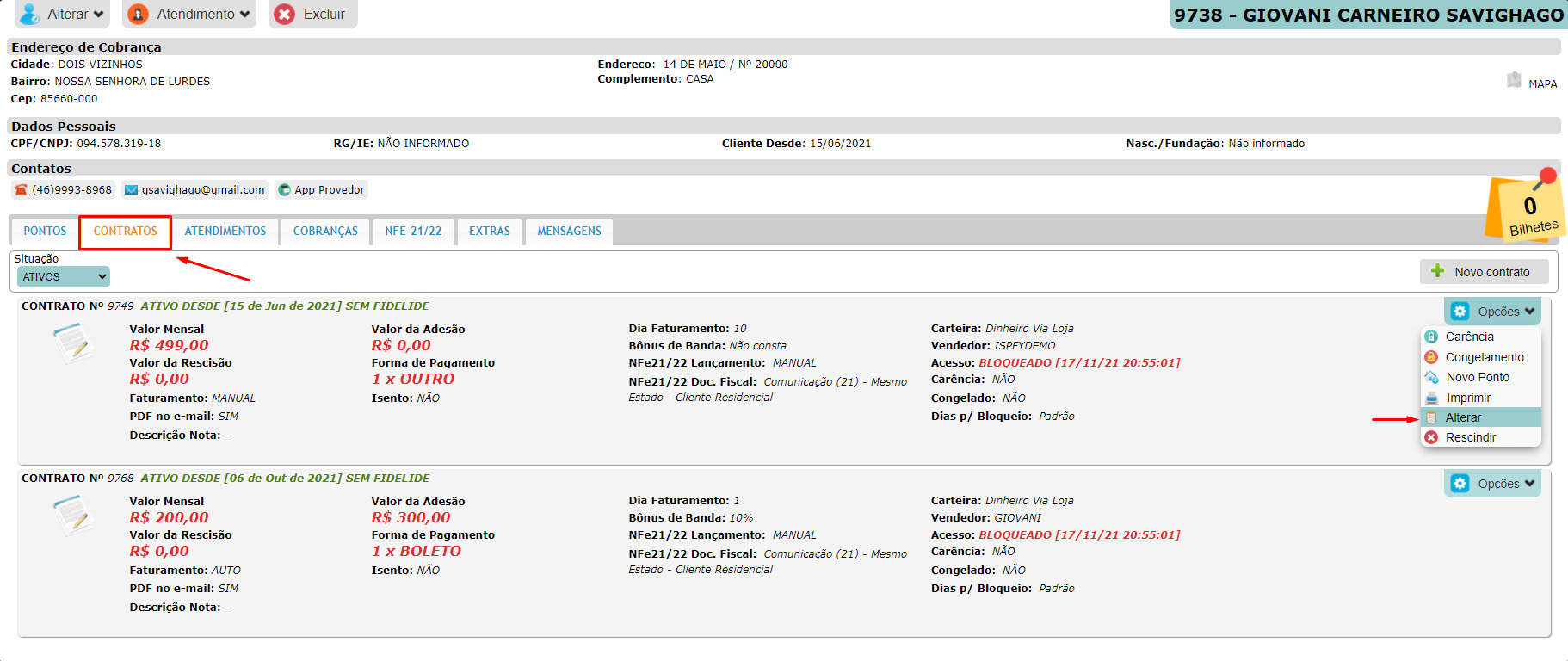This screenshot has height=661, width=1568.
Task: Open Opções dropdown for contract 9749
Action: coord(1492,312)
